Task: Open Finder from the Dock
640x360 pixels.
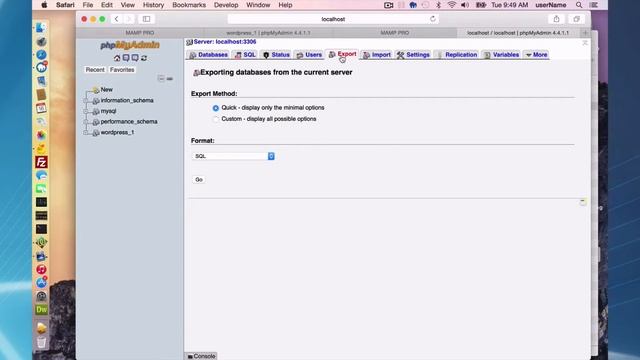Action: pyautogui.click(x=41, y=28)
